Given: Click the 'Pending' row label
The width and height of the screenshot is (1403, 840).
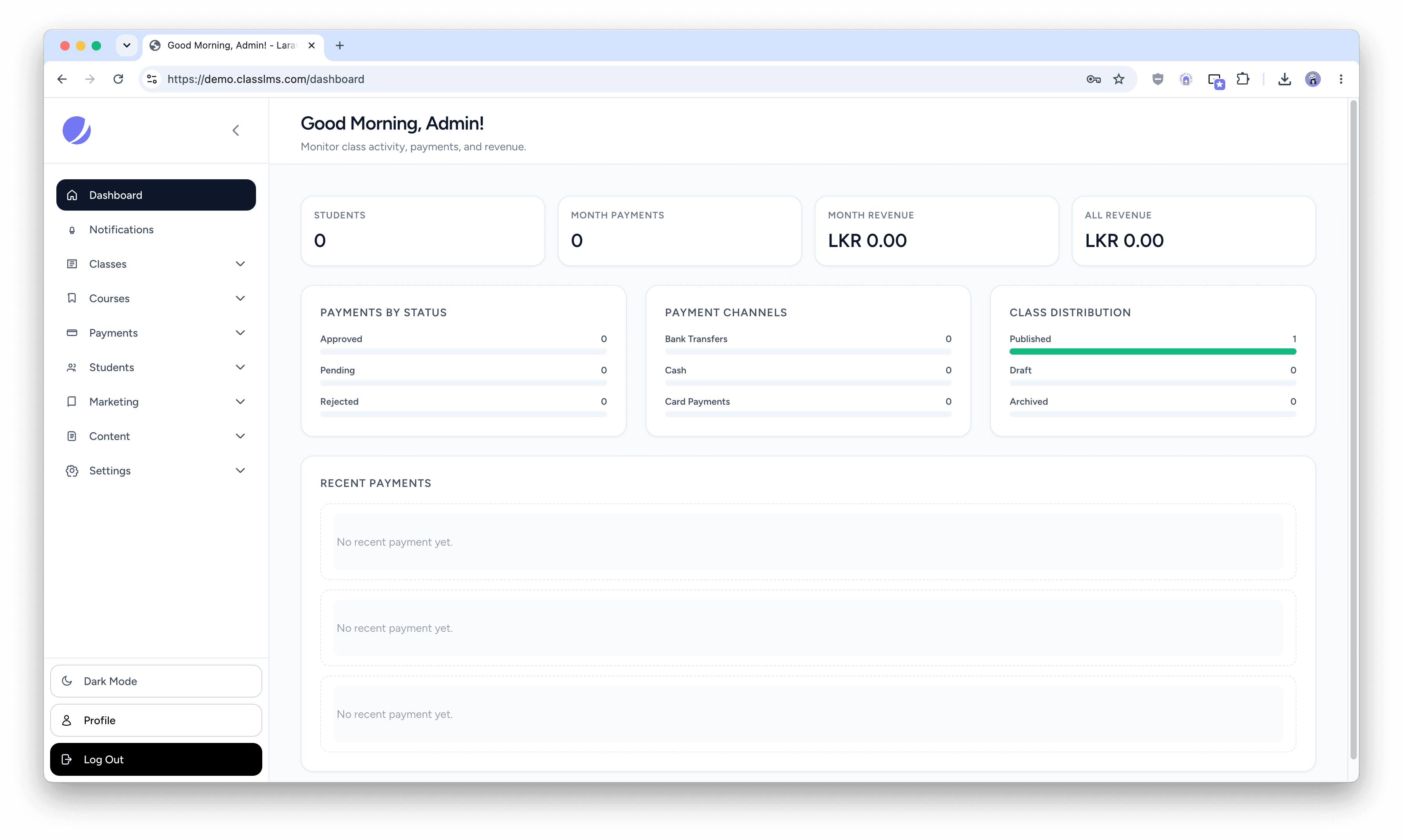Looking at the screenshot, I should point(337,370).
